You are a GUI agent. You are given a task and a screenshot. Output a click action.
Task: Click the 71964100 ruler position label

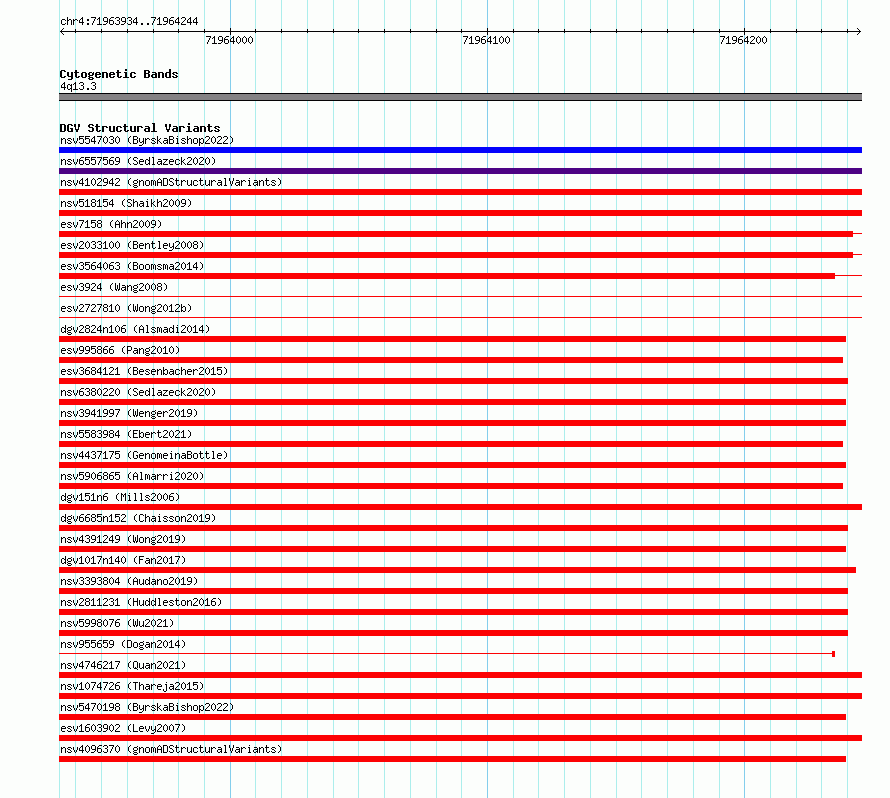point(486,40)
